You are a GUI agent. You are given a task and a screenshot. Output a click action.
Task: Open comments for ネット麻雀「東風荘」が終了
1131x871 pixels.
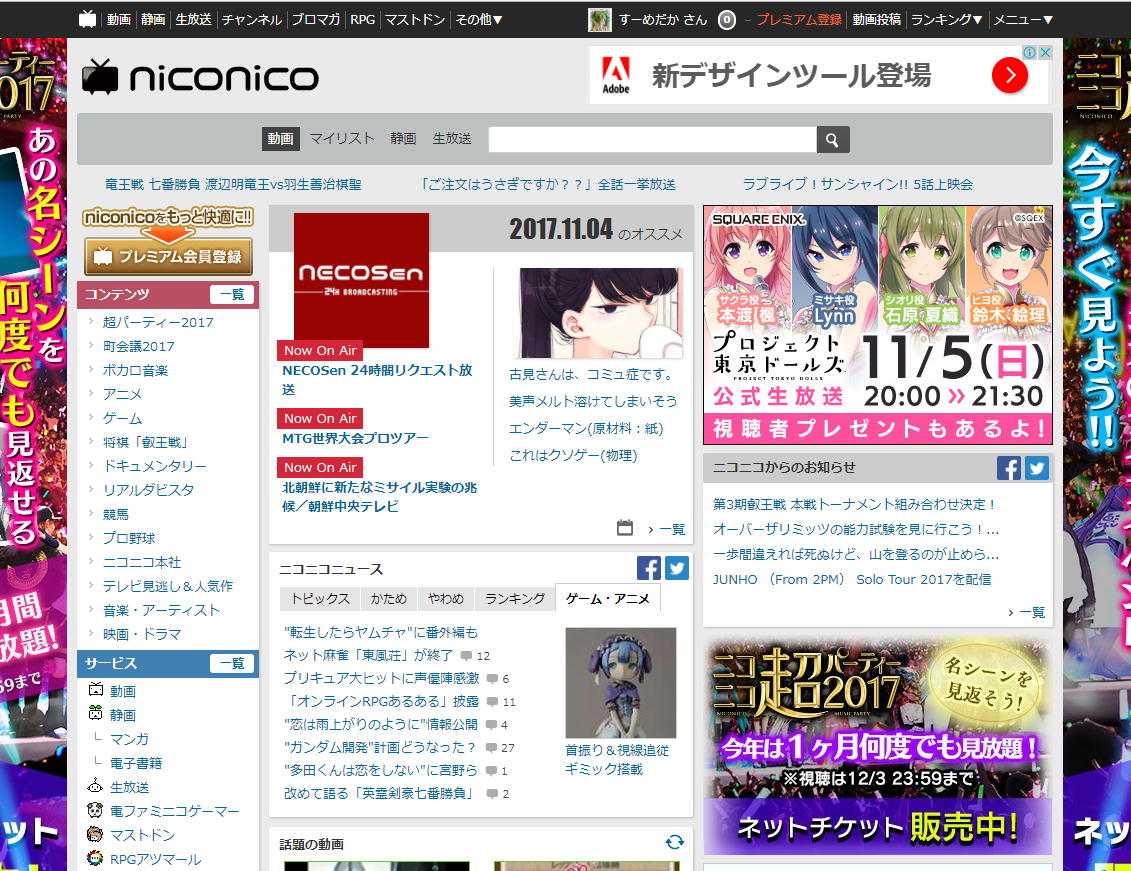475,655
